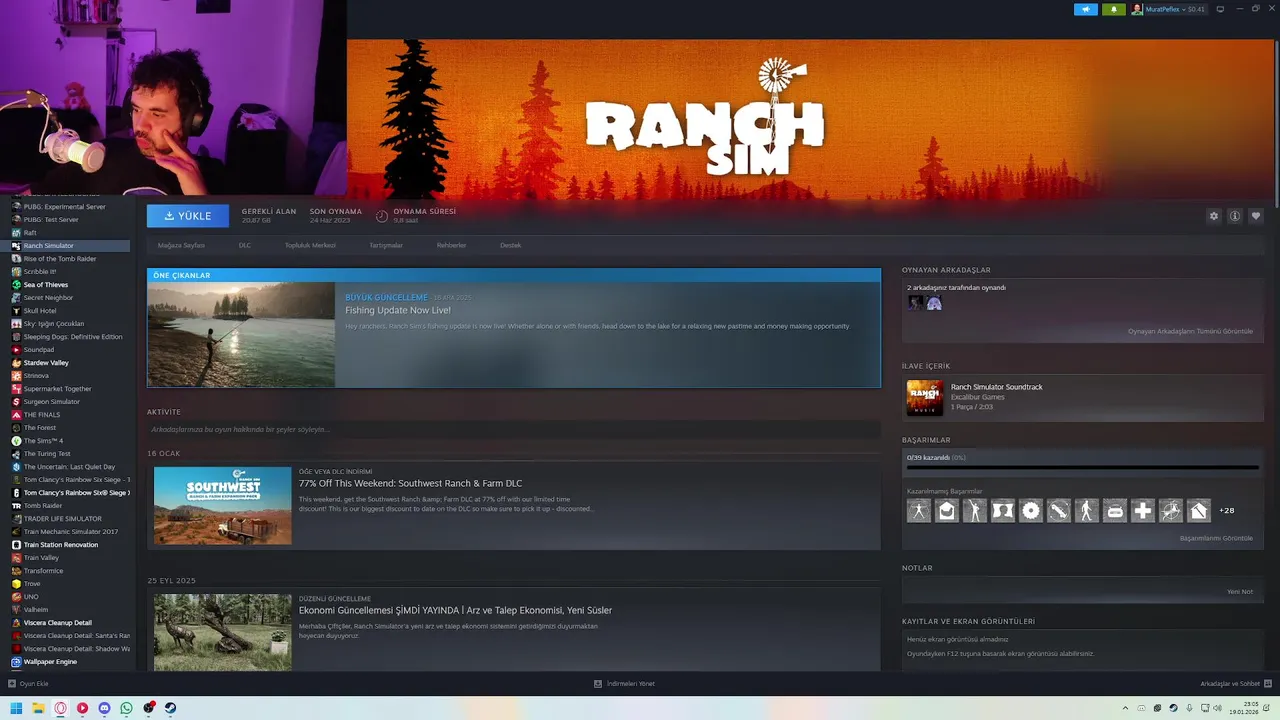The width and height of the screenshot is (1280, 720).
Task: Click the first unearned achievement icon
Action: [919, 510]
